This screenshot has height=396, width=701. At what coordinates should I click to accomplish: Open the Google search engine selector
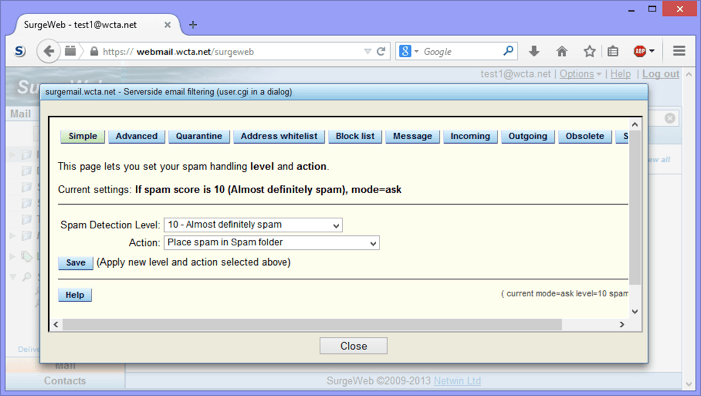pos(409,51)
